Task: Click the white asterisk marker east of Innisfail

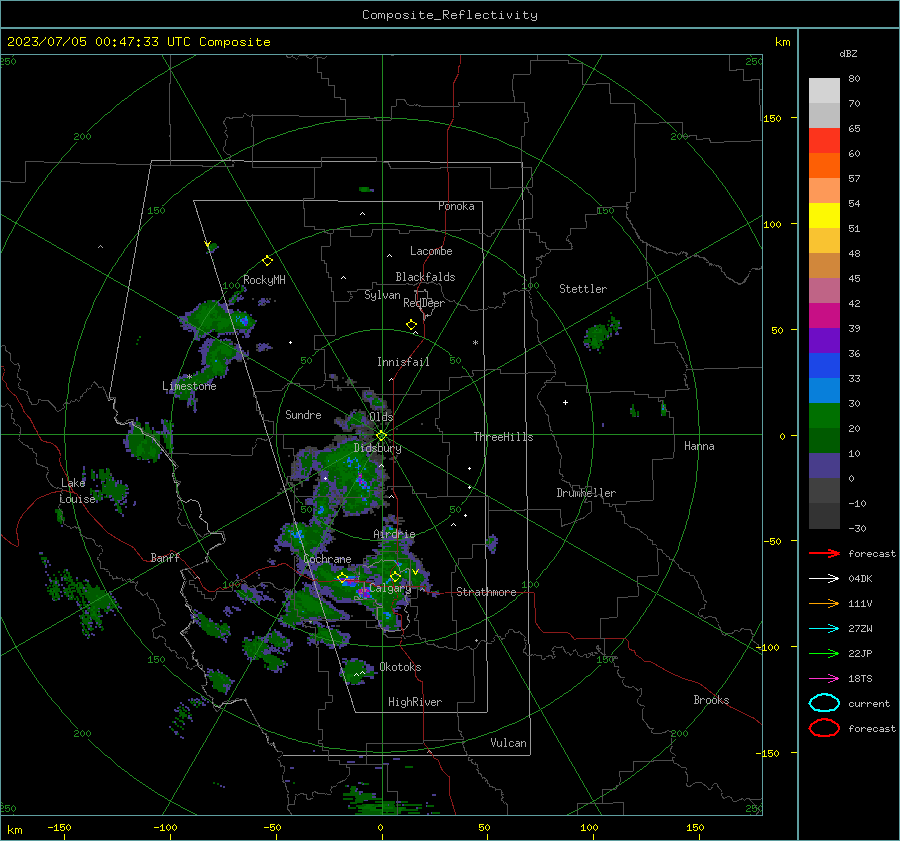Action: click(x=475, y=343)
